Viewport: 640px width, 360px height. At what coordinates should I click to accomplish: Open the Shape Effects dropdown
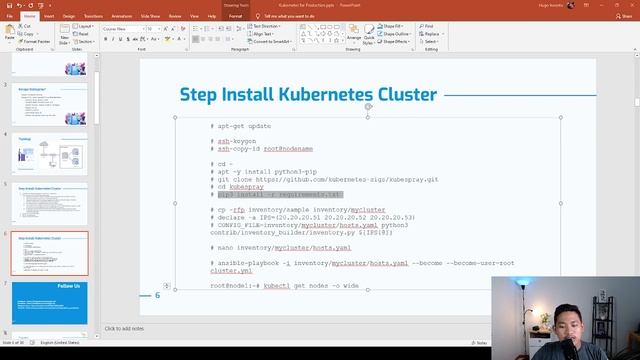[394, 42]
